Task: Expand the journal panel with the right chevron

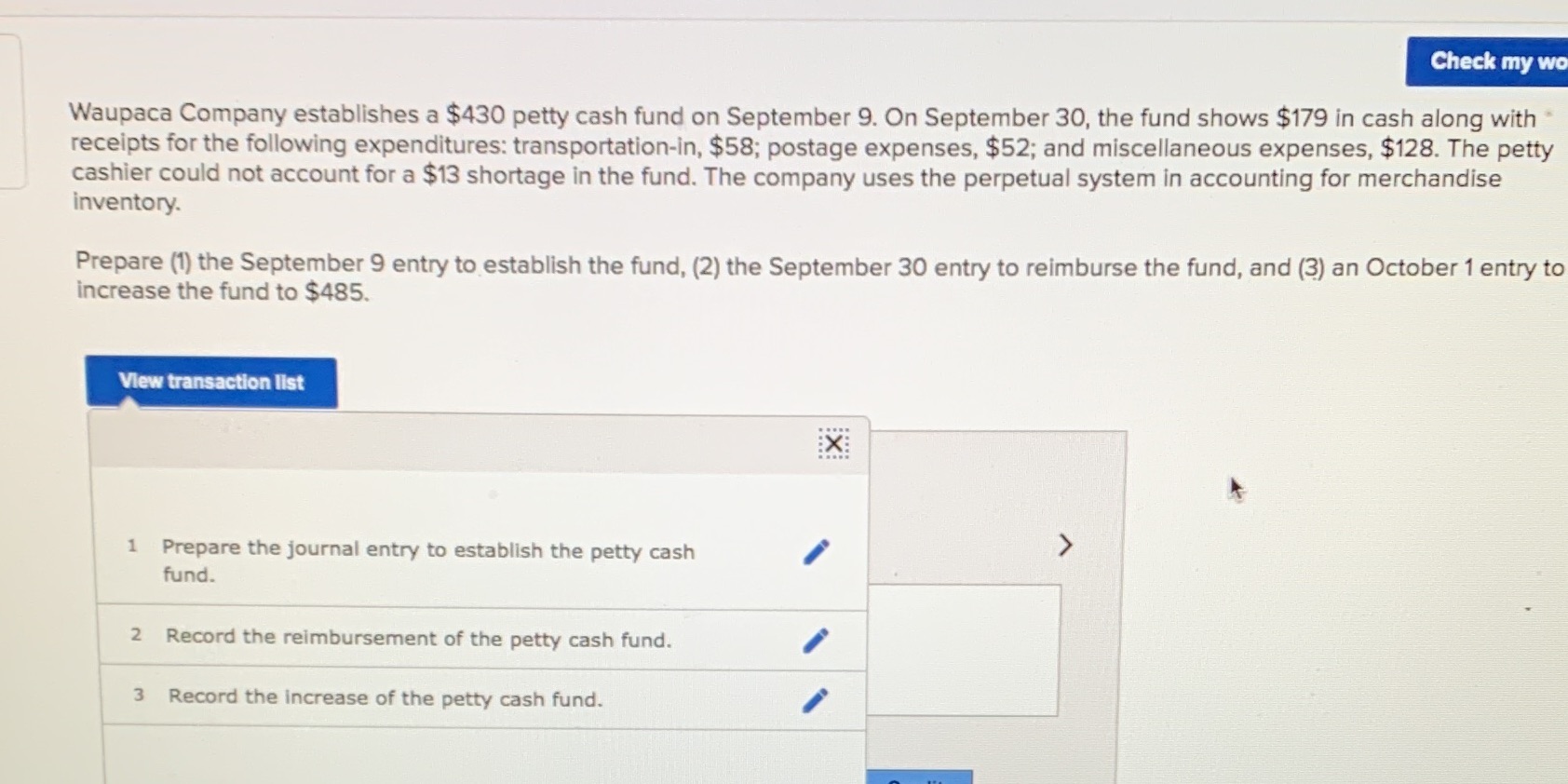Action: click(1065, 546)
